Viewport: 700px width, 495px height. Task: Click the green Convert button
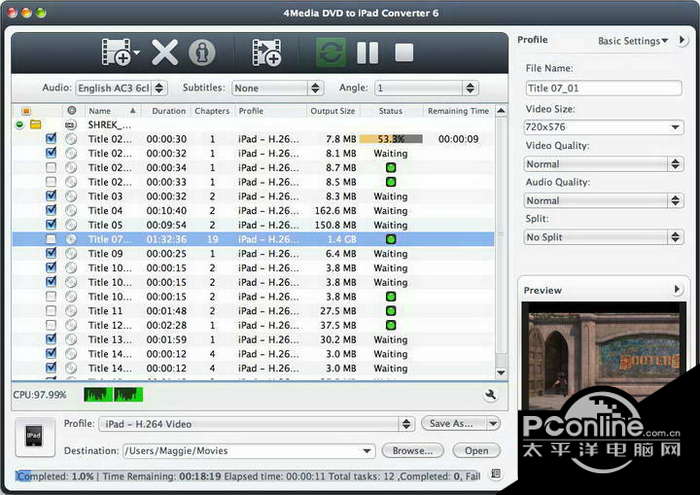[331, 52]
